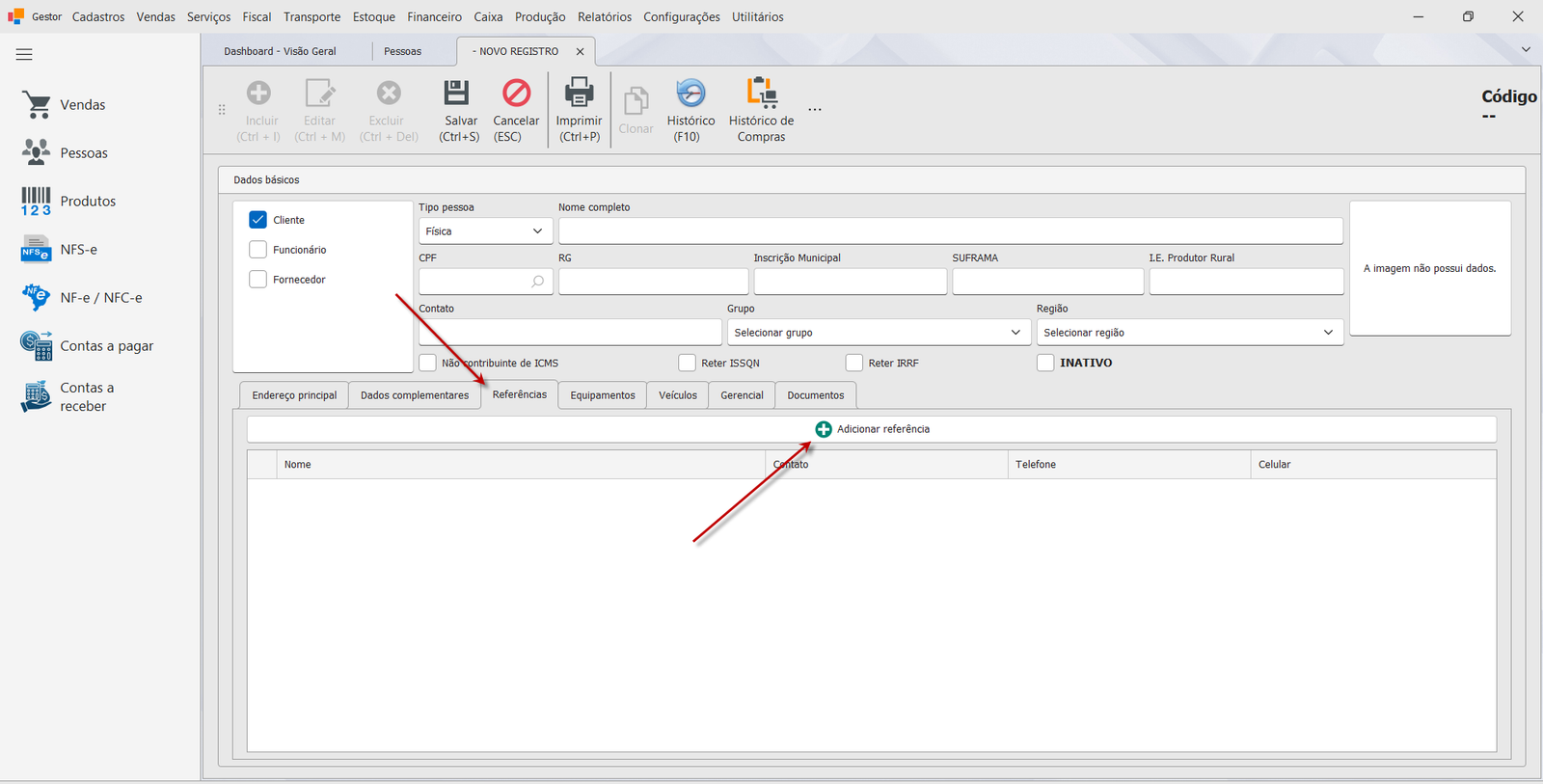Click the Inscrição Municipal field

point(850,282)
